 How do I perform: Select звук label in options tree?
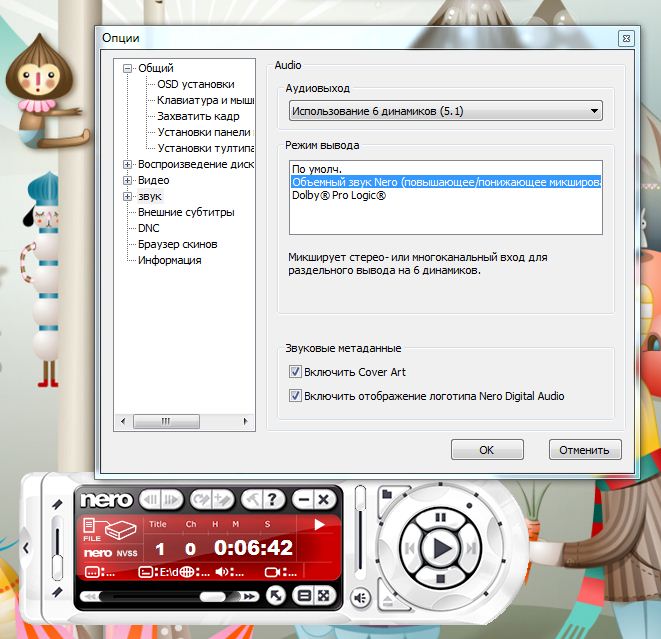click(x=150, y=196)
